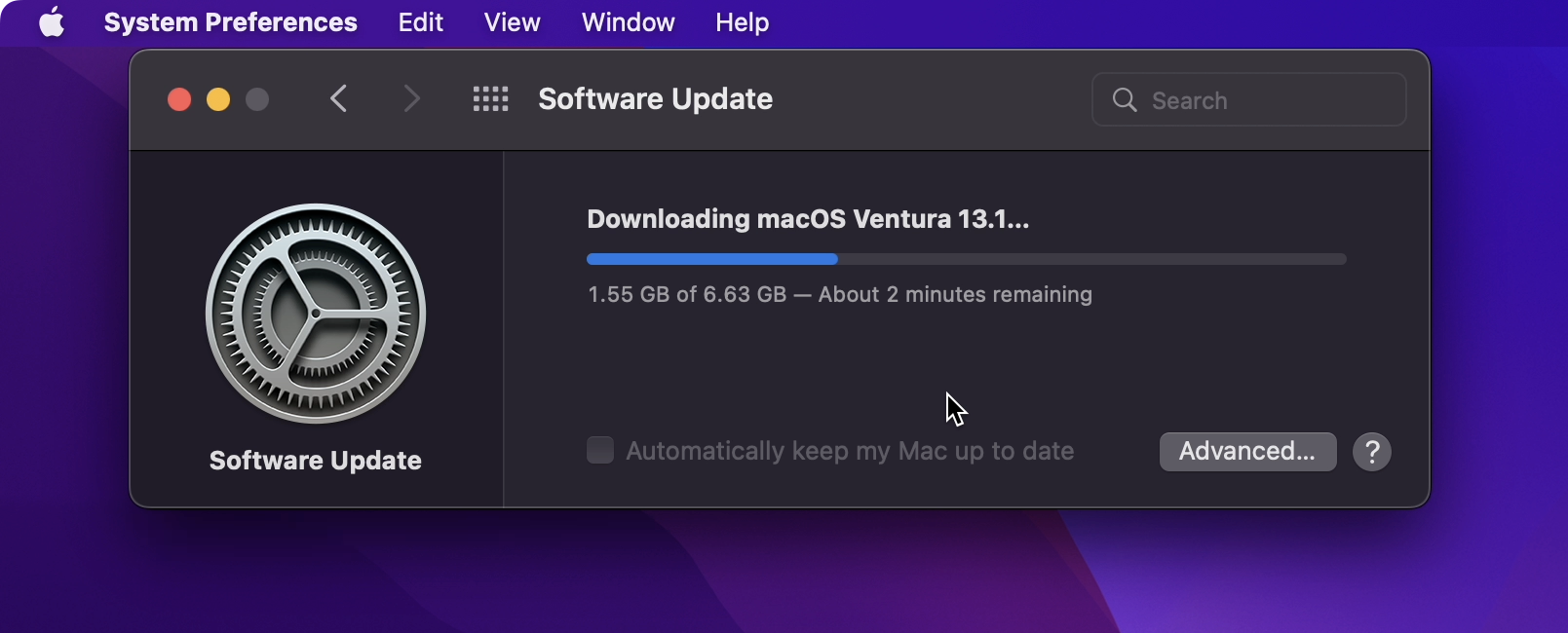
Task: Open the Edit menu
Action: 419,21
